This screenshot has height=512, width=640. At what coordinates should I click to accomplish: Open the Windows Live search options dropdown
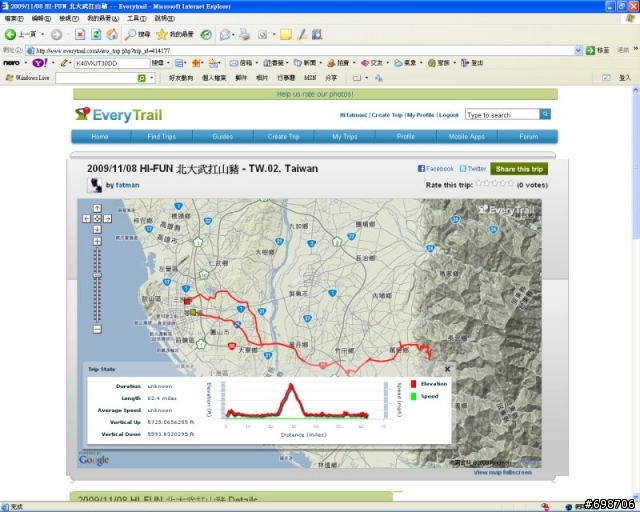151,78
